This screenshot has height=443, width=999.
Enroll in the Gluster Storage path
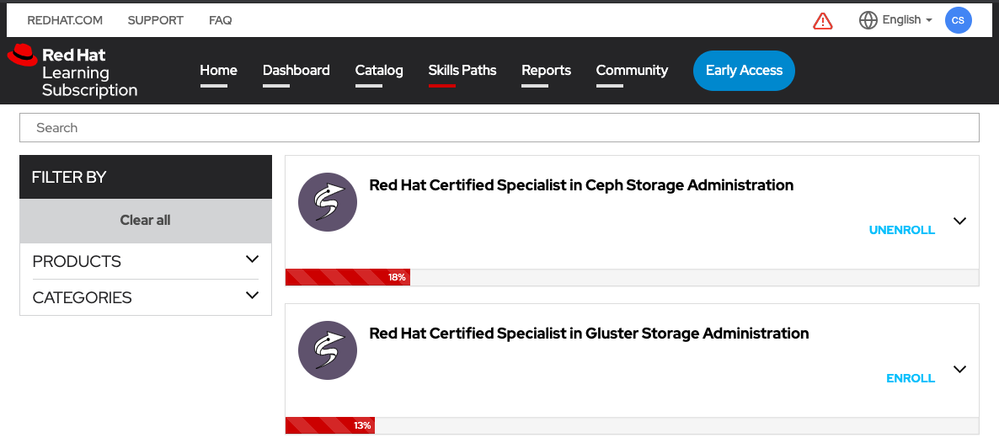(910, 378)
